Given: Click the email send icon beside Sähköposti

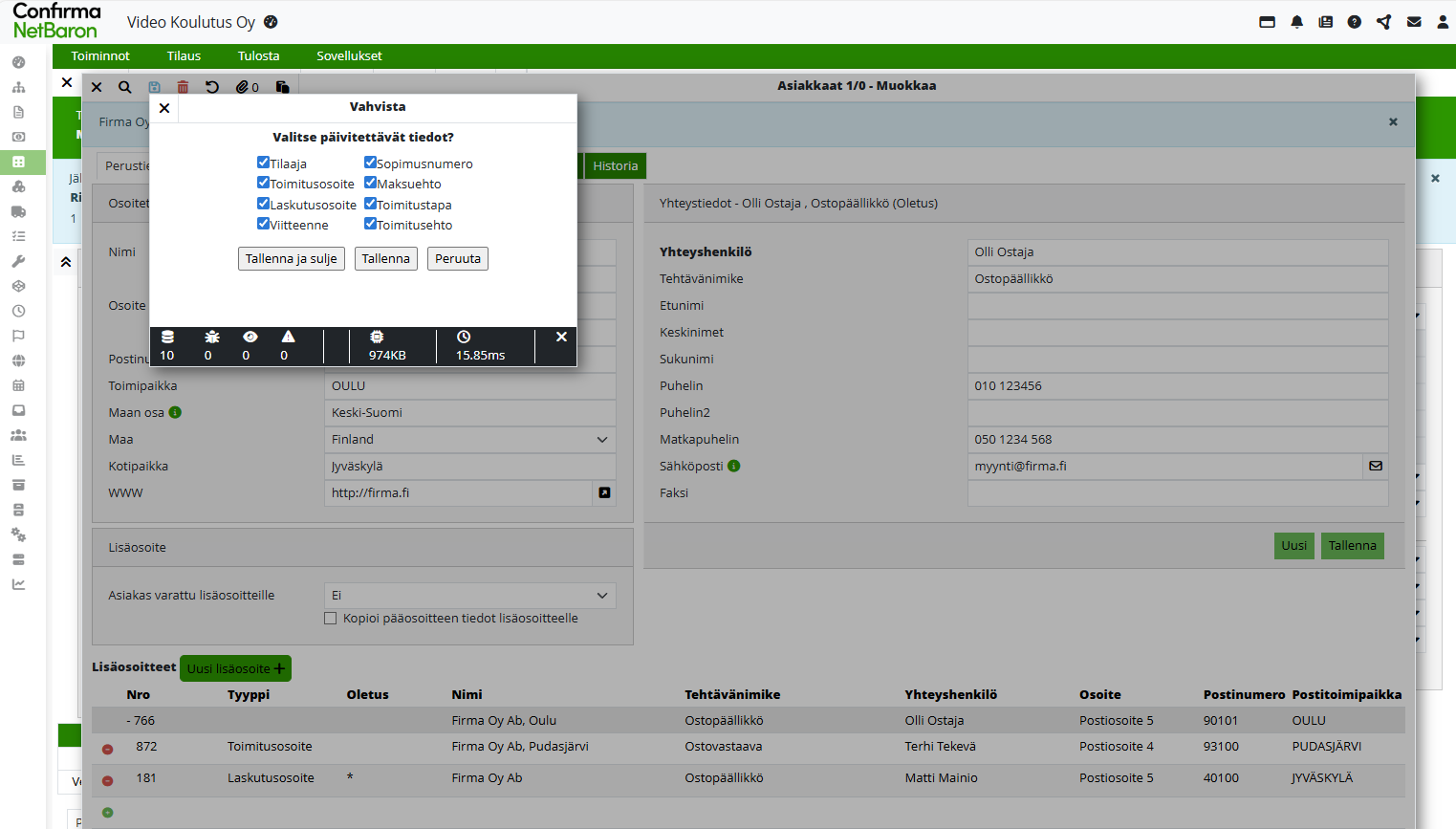Looking at the screenshot, I should tap(1375, 467).
